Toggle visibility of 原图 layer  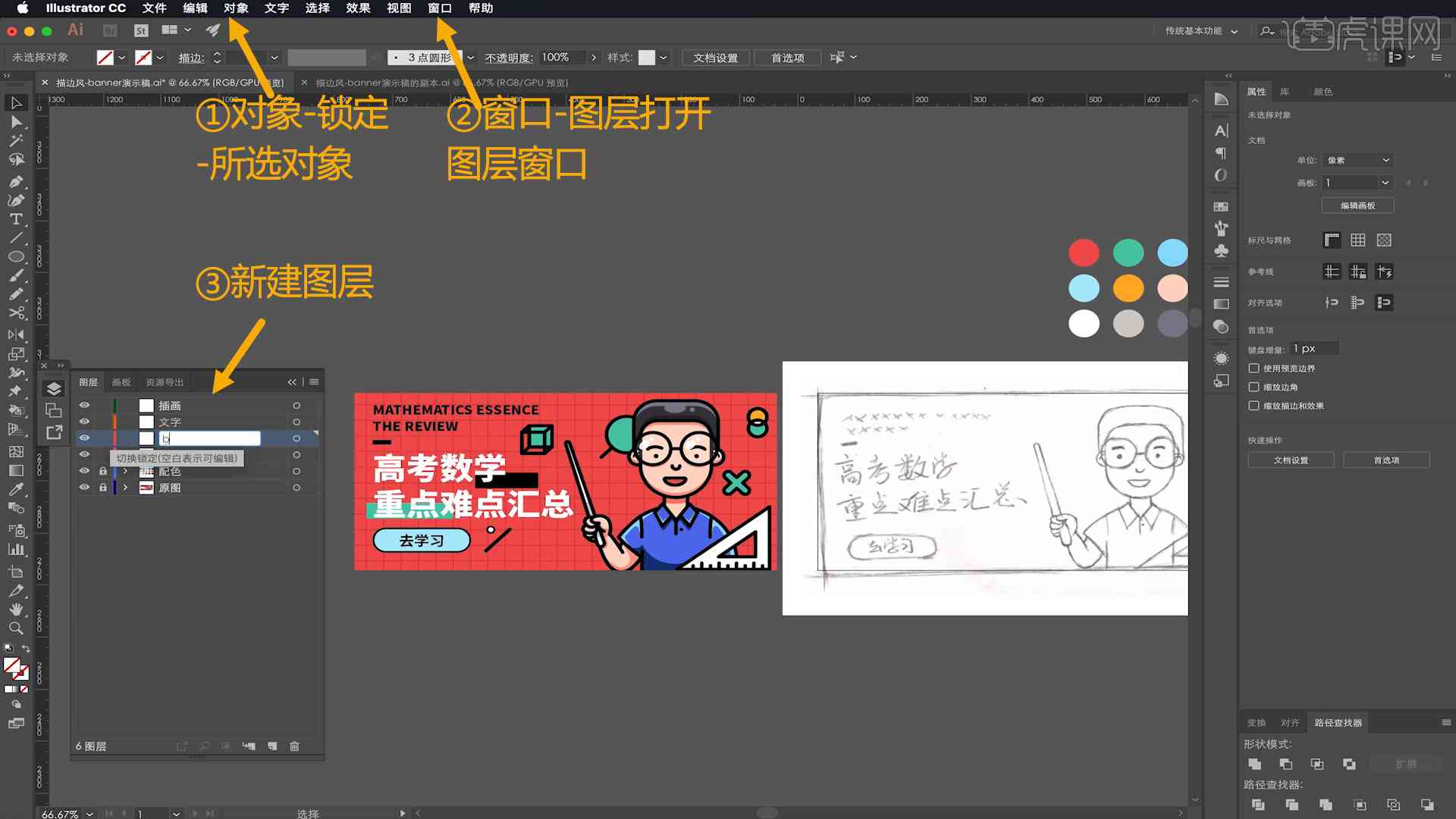pos(85,487)
